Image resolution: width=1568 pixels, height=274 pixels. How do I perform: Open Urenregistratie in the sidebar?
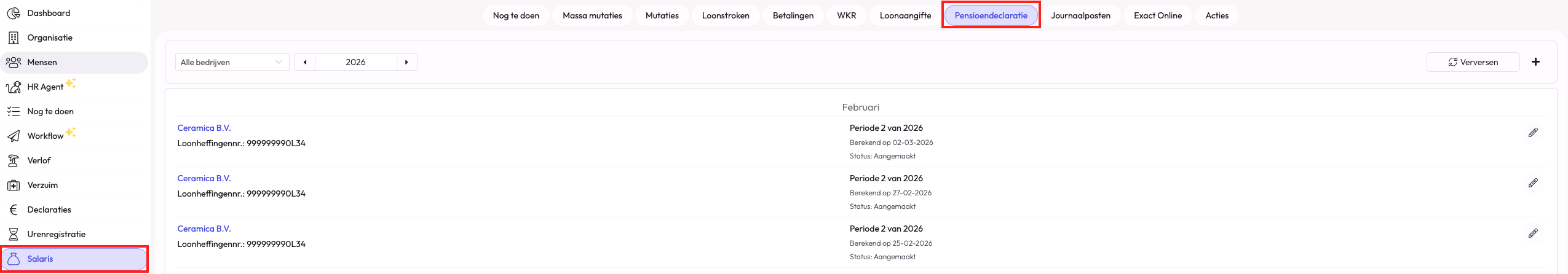pos(56,234)
